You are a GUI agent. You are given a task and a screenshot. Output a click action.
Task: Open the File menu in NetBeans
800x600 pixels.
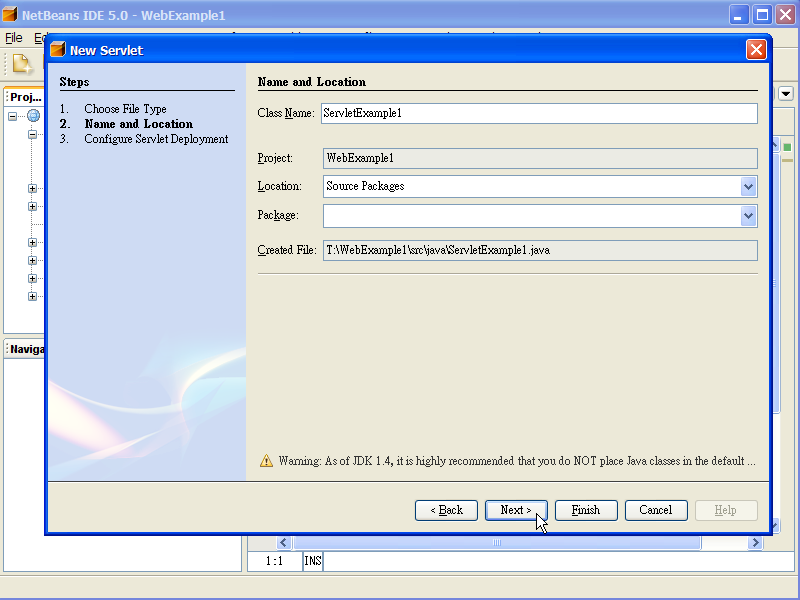[x=14, y=38]
